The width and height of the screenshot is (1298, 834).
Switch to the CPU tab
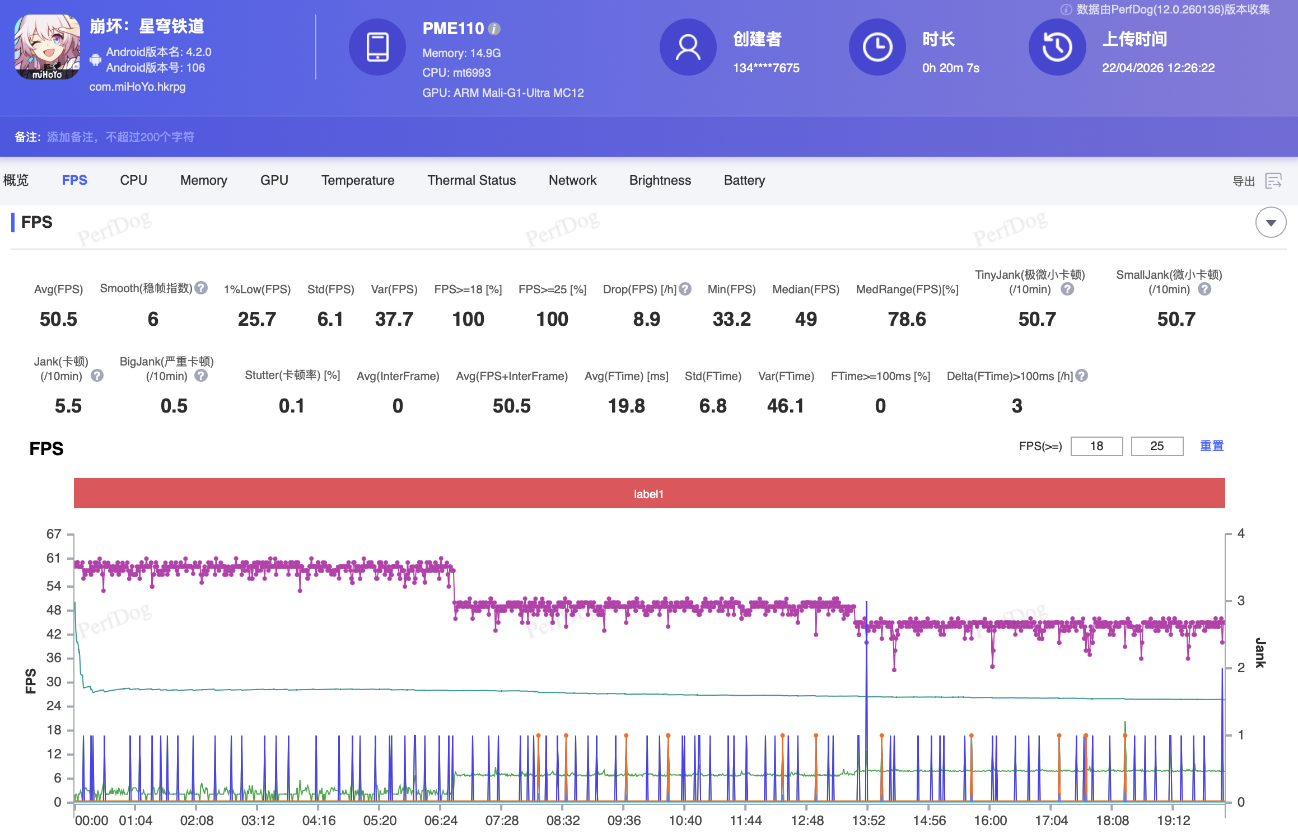pyautogui.click(x=133, y=181)
